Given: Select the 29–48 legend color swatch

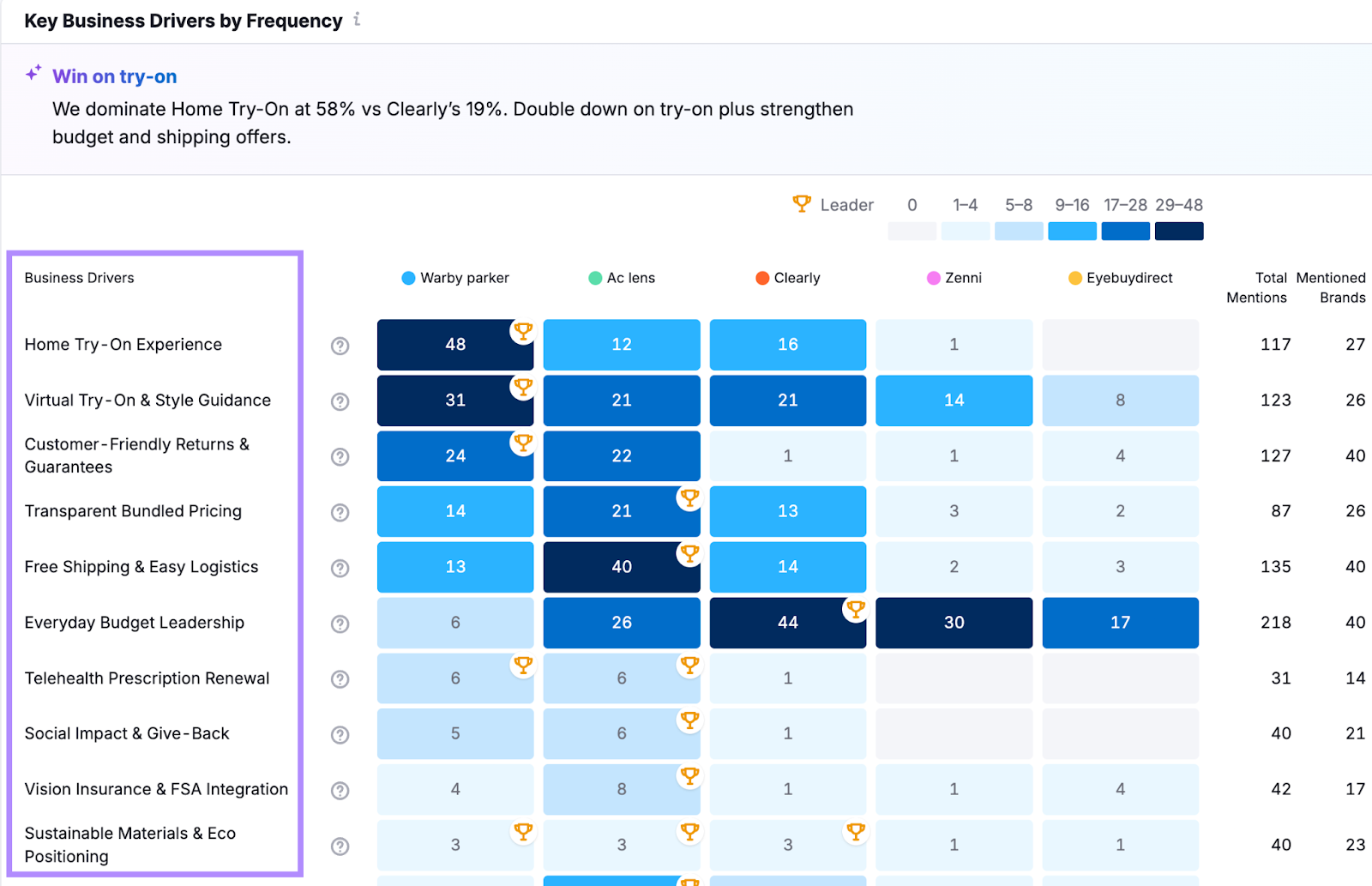Looking at the screenshot, I should 1179,231.
